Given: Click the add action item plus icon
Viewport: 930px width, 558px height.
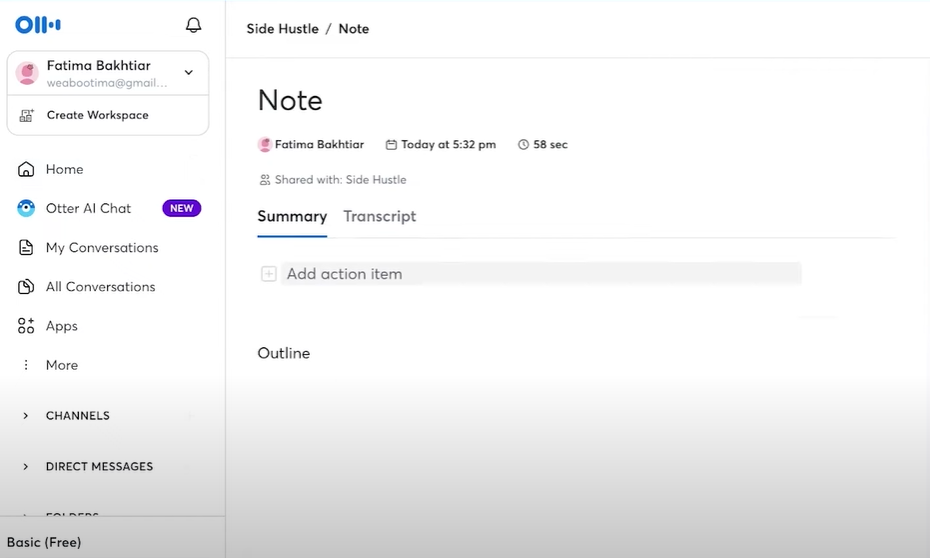Looking at the screenshot, I should [x=269, y=274].
